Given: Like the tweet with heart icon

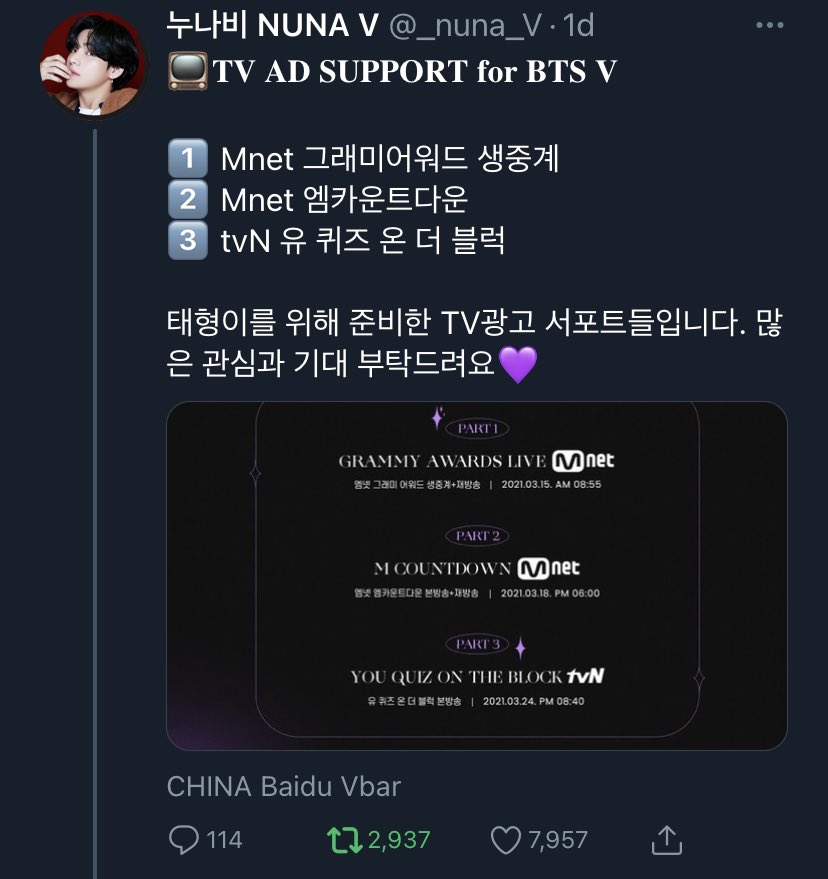Looking at the screenshot, I should [506, 840].
